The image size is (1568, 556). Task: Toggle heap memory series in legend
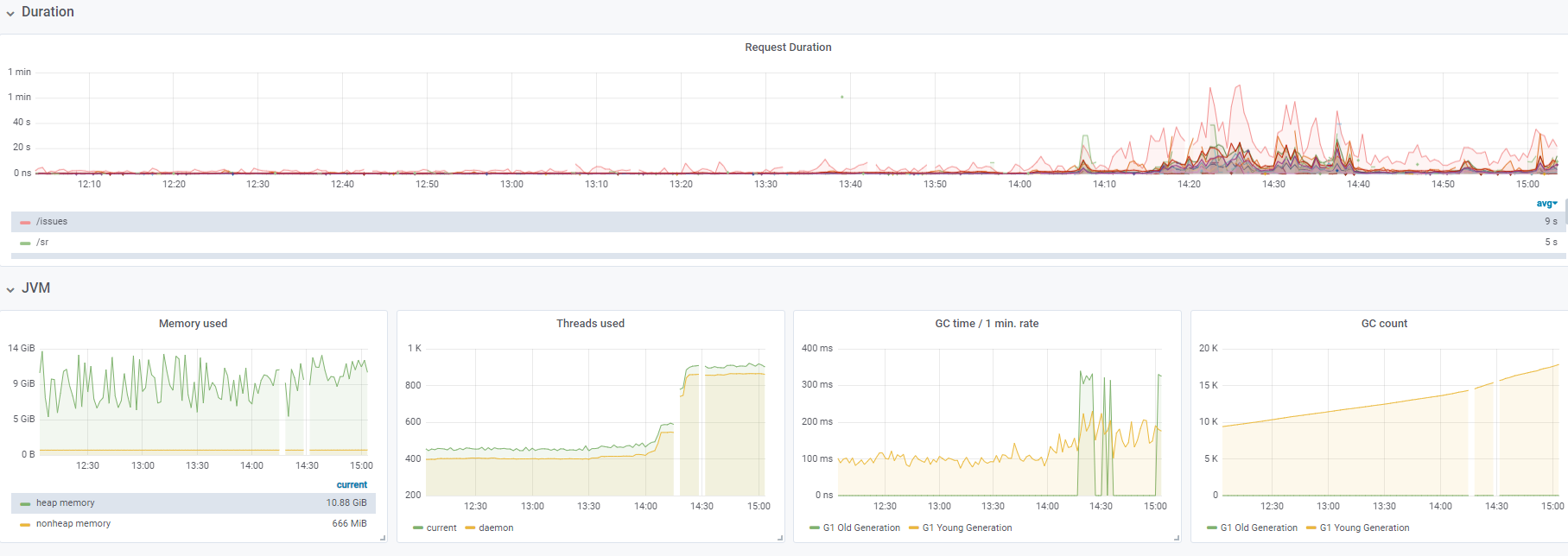[x=66, y=503]
